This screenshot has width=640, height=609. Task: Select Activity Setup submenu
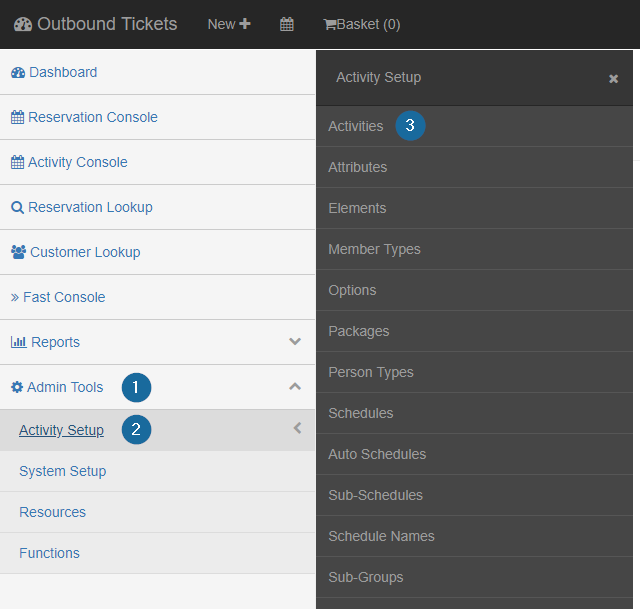point(61,430)
